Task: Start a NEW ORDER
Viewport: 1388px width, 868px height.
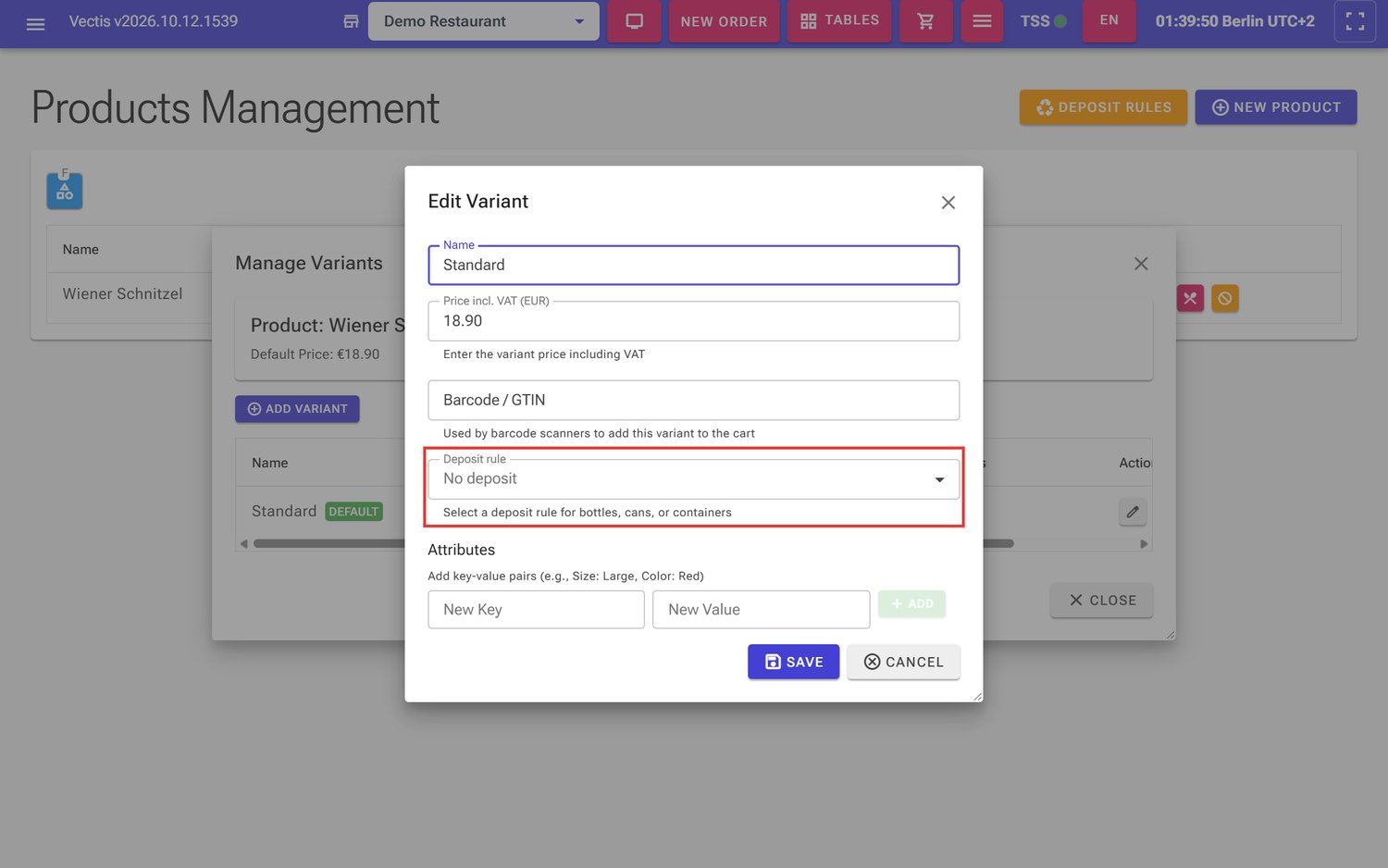Action: coord(724,21)
